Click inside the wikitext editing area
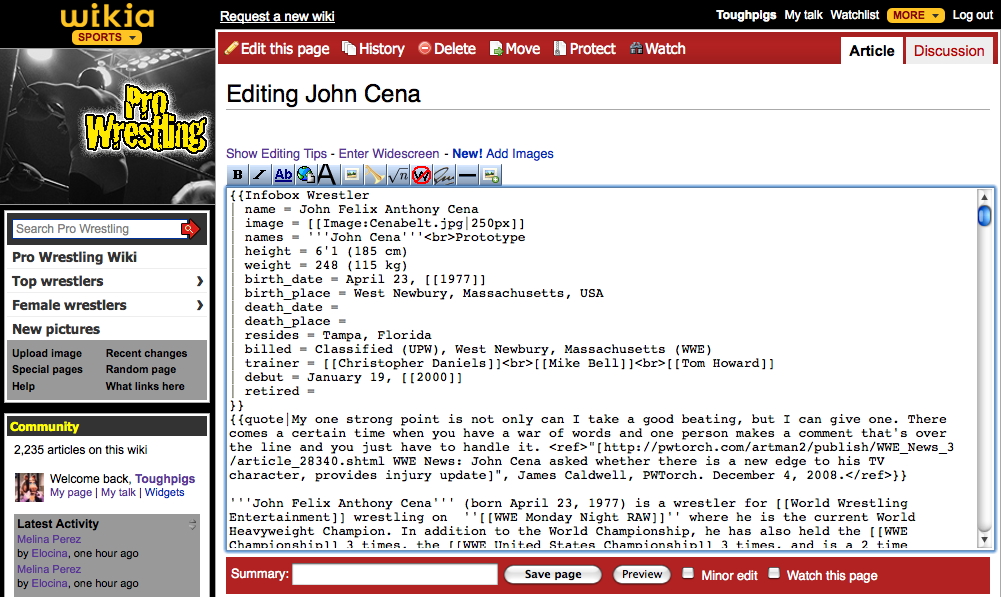Screen dimensions: 1001x597 (x=601, y=368)
